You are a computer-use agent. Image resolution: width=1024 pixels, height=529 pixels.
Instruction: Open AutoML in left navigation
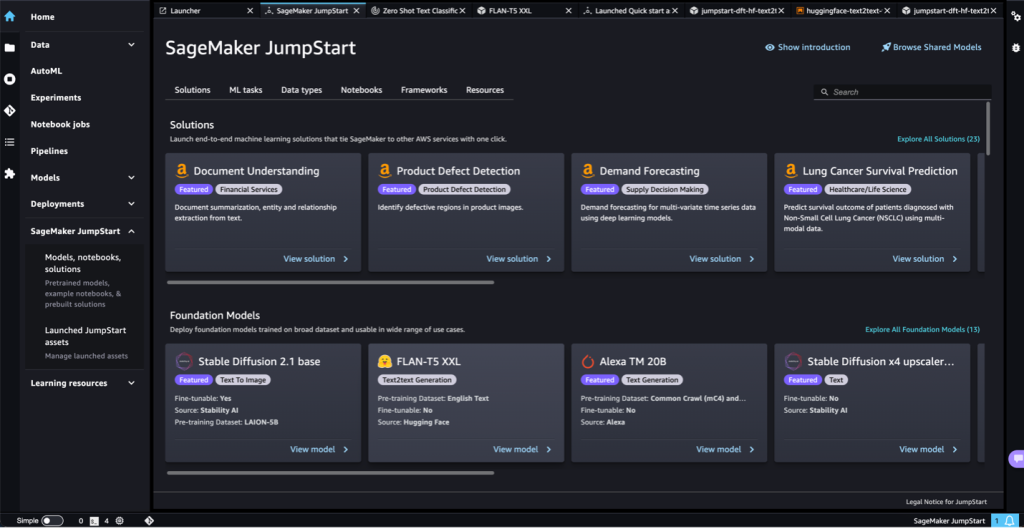point(46,71)
